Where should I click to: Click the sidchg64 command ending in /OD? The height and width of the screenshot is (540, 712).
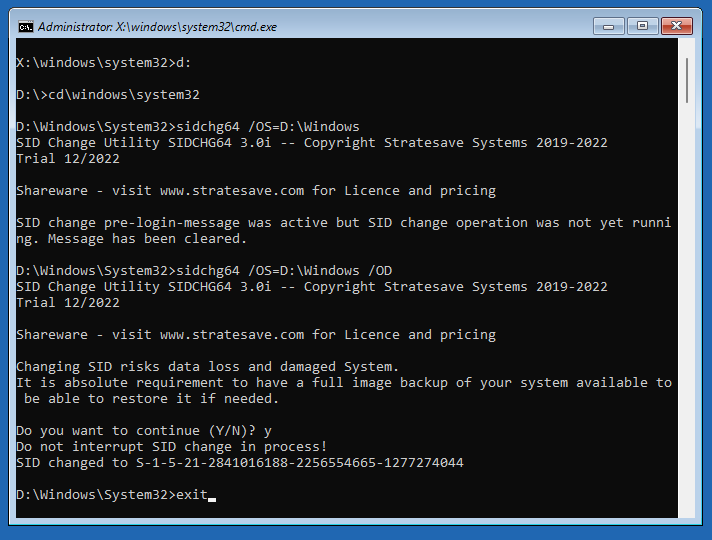[x=204, y=271]
